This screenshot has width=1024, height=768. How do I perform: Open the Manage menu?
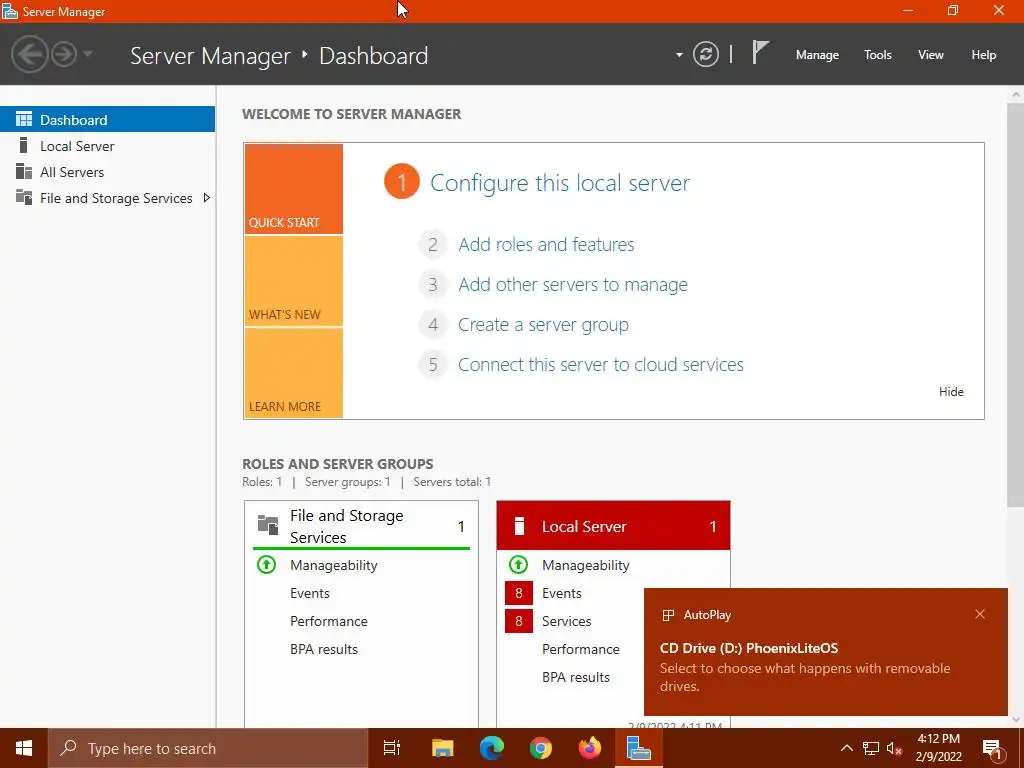817,55
